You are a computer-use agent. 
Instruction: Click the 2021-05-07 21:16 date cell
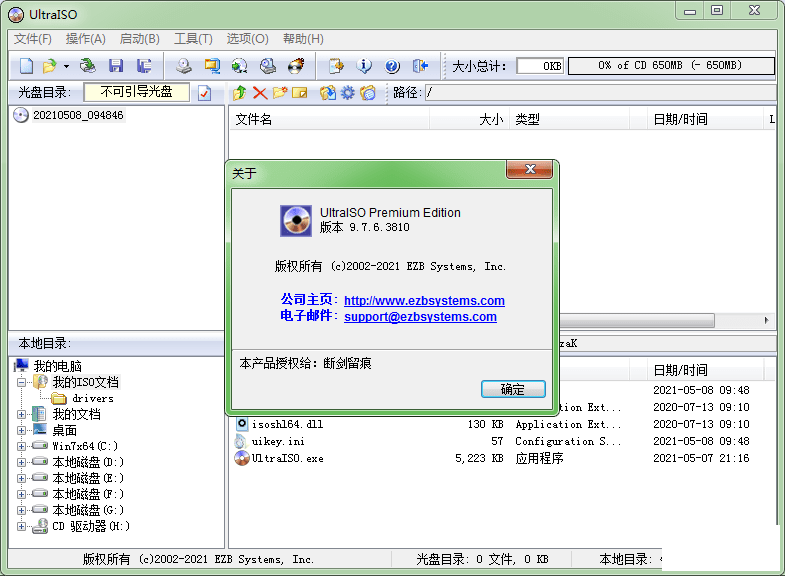tap(701, 458)
